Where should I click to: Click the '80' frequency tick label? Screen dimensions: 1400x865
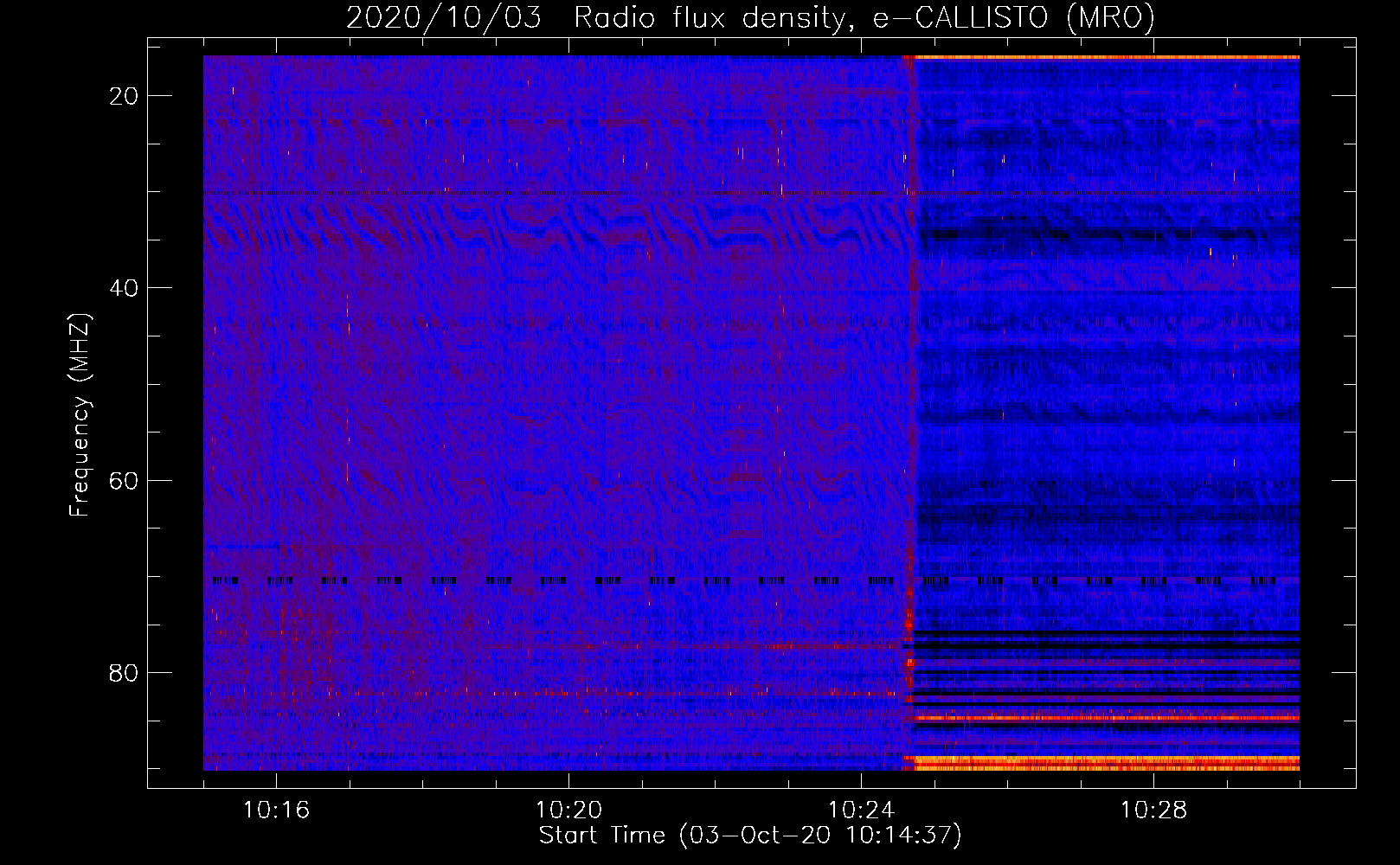click(124, 673)
